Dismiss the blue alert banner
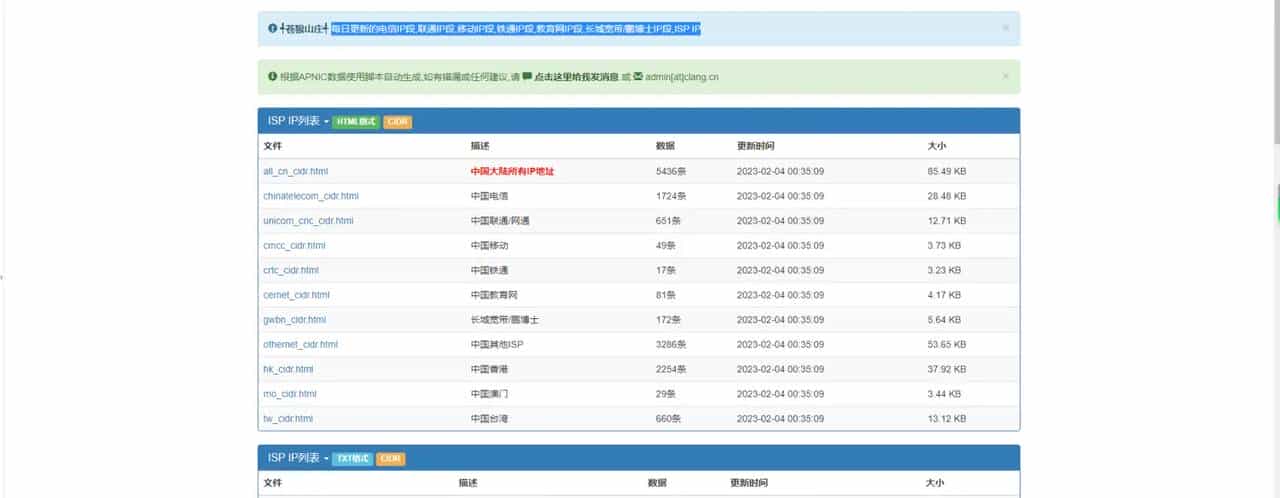The image size is (1280, 498). coord(1005,28)
